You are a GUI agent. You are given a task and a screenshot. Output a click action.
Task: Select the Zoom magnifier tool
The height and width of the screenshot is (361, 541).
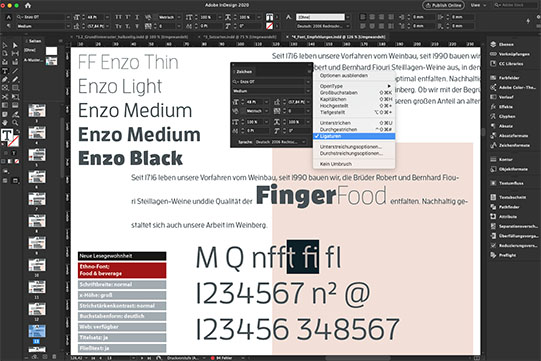pos(15,123)
